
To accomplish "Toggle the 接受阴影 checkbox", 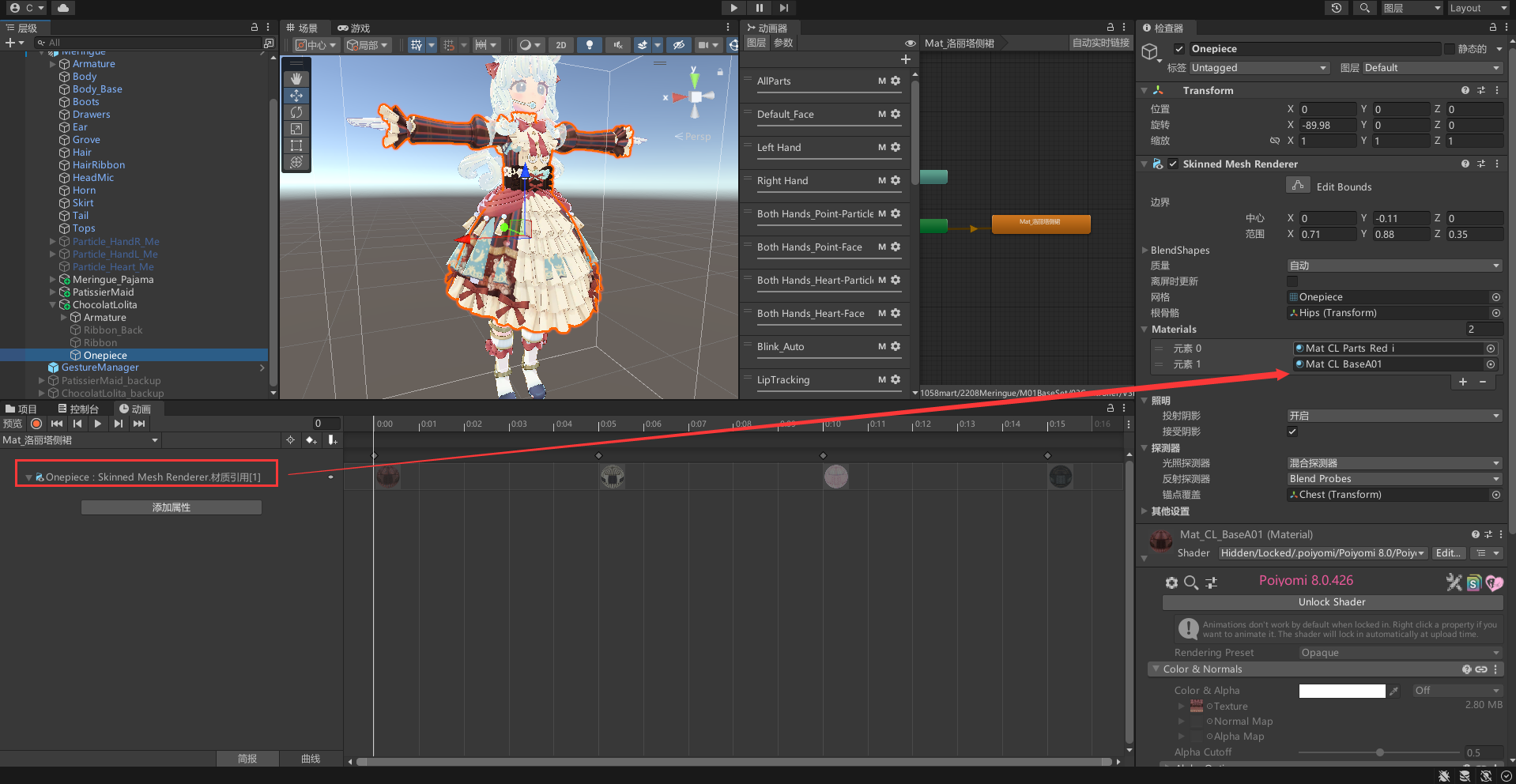I will click(x=1292, y=432).
